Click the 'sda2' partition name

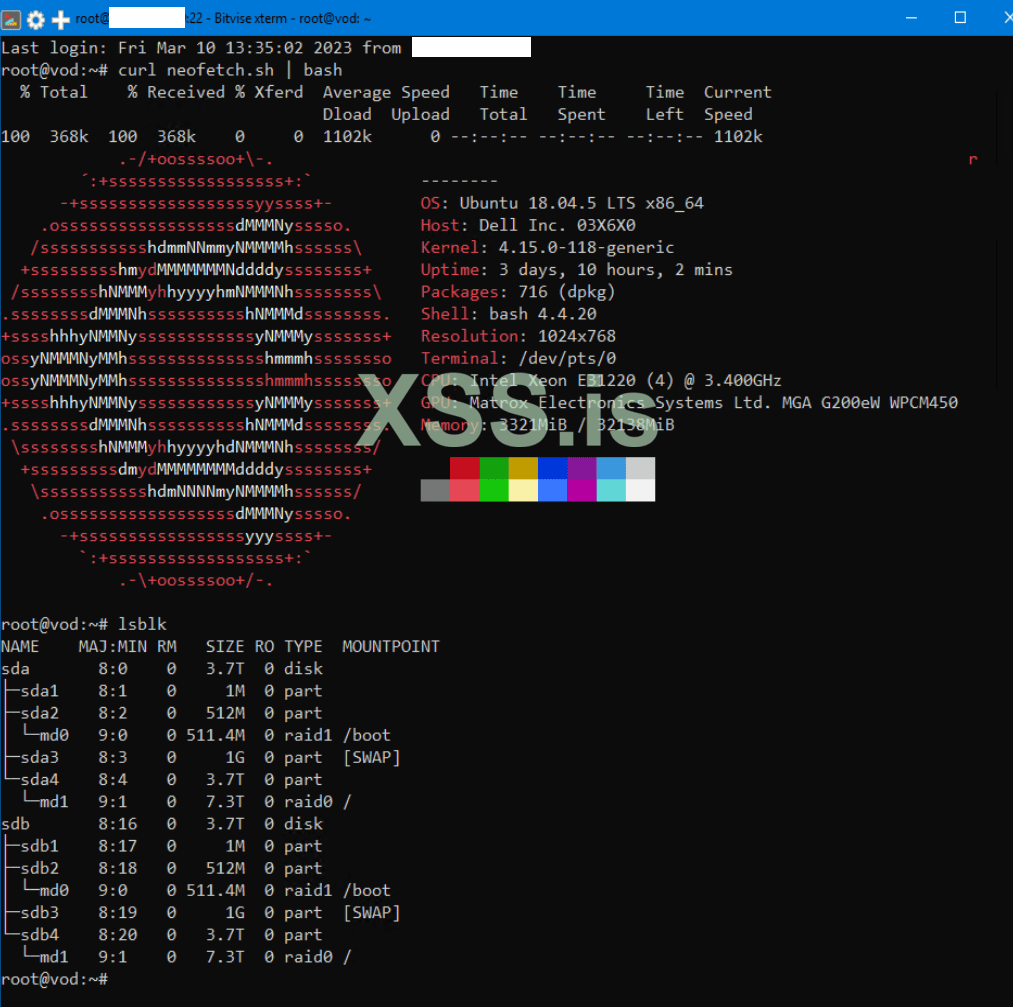tap(39, 713)
